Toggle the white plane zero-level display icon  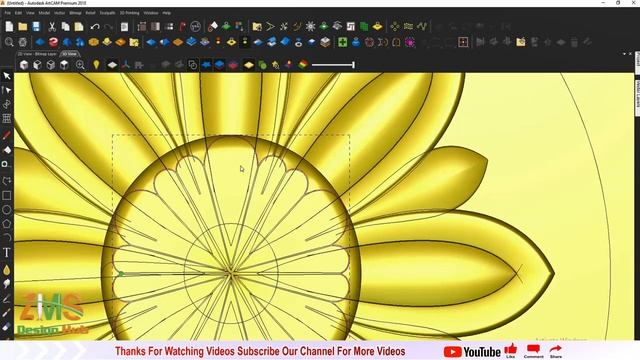pos(112,65)
